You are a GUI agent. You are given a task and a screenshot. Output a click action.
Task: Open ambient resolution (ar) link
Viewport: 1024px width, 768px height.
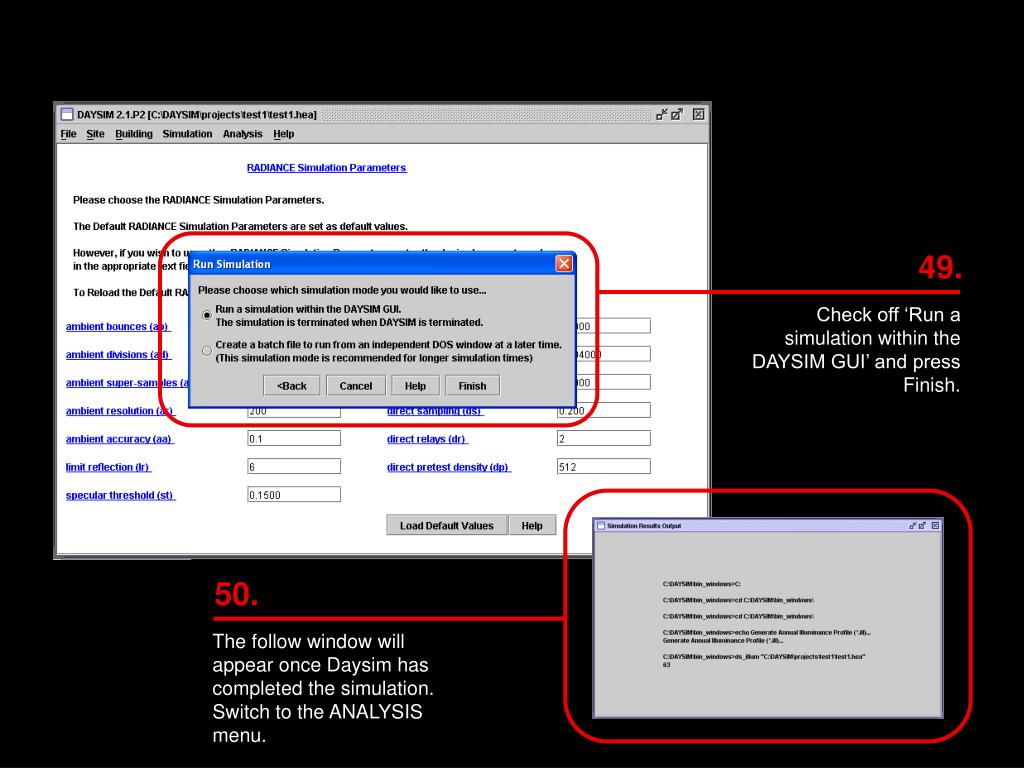[x=120, y=411]
